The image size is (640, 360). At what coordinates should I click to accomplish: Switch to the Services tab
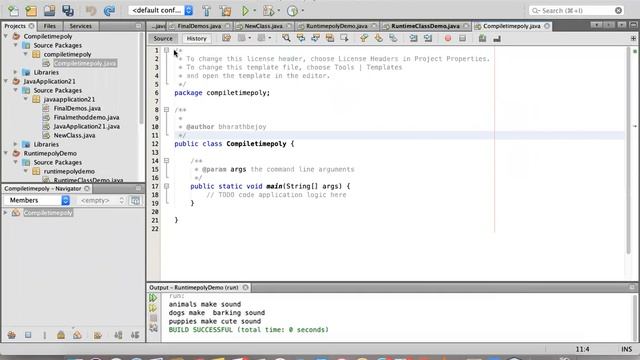click(80, 26)
